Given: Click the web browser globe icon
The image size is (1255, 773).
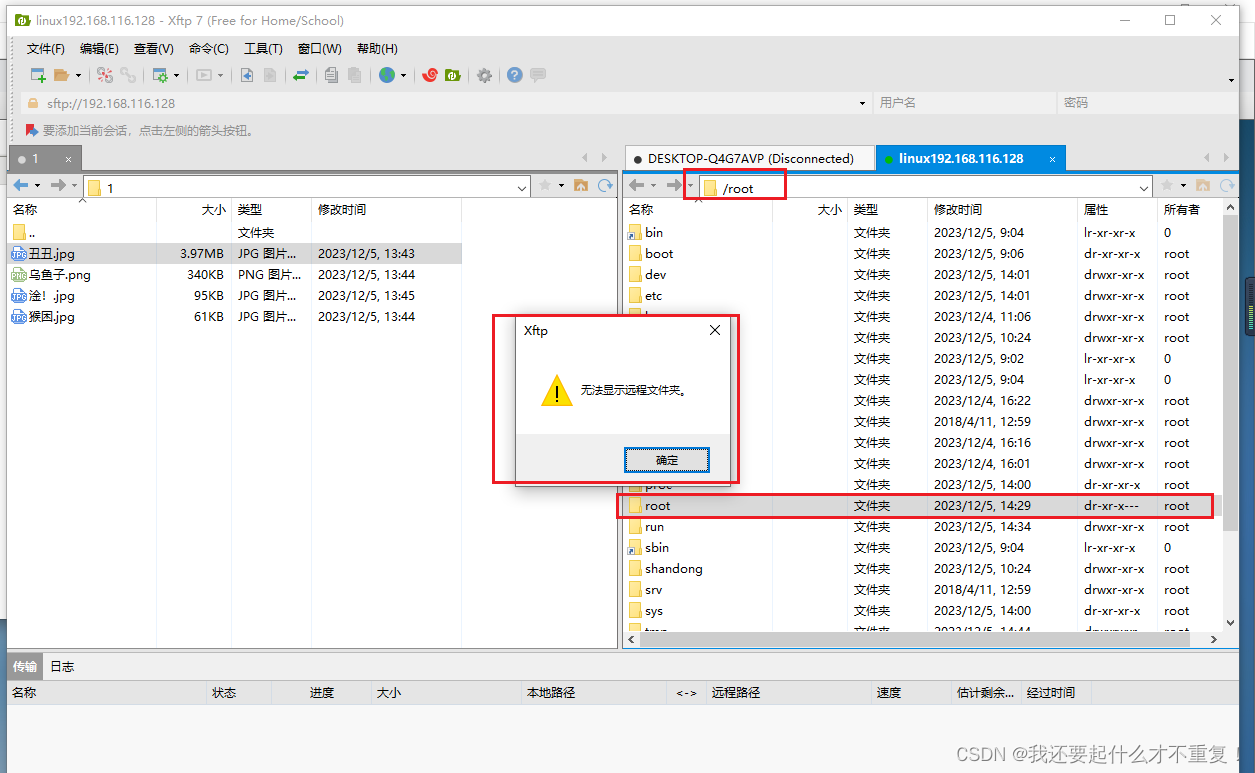Looking at the screenshot, I should [386, 75].
